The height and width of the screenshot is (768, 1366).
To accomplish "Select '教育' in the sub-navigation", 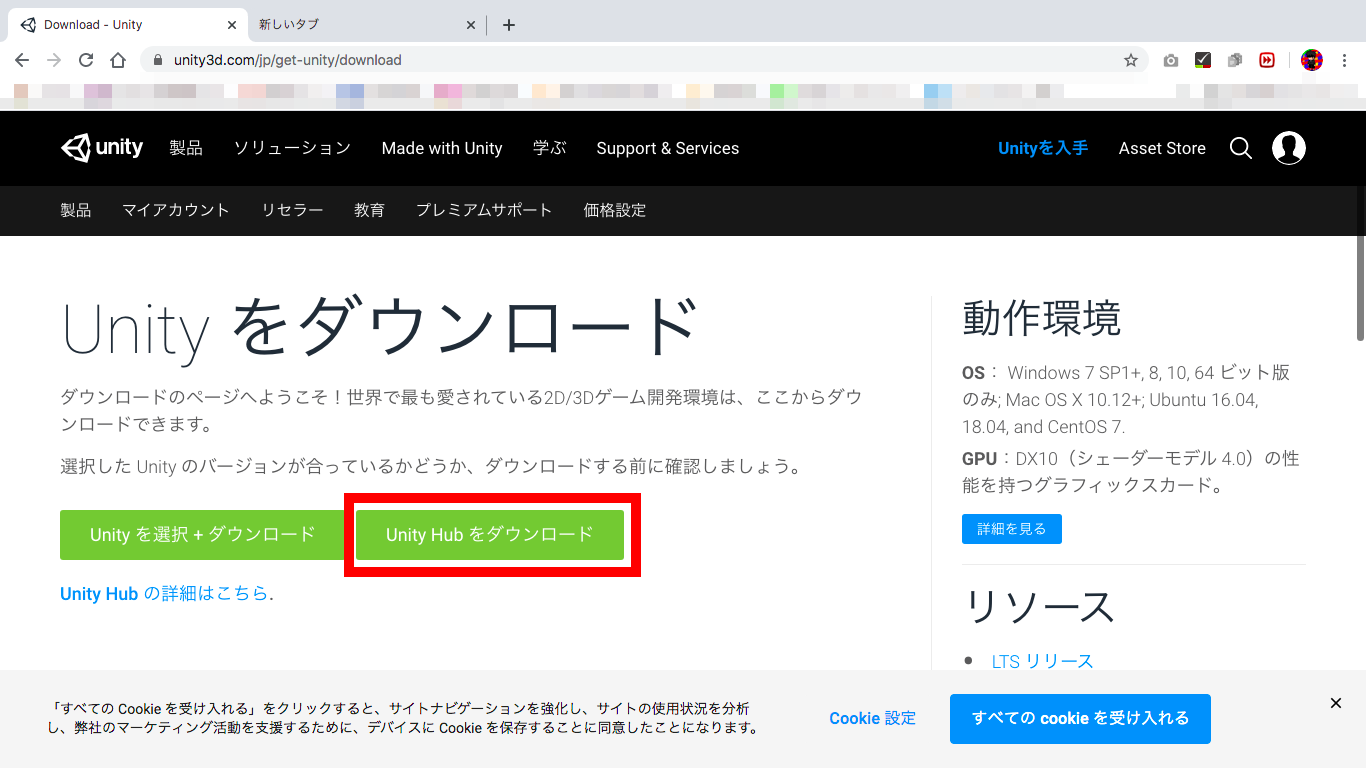I will point(369,210).
